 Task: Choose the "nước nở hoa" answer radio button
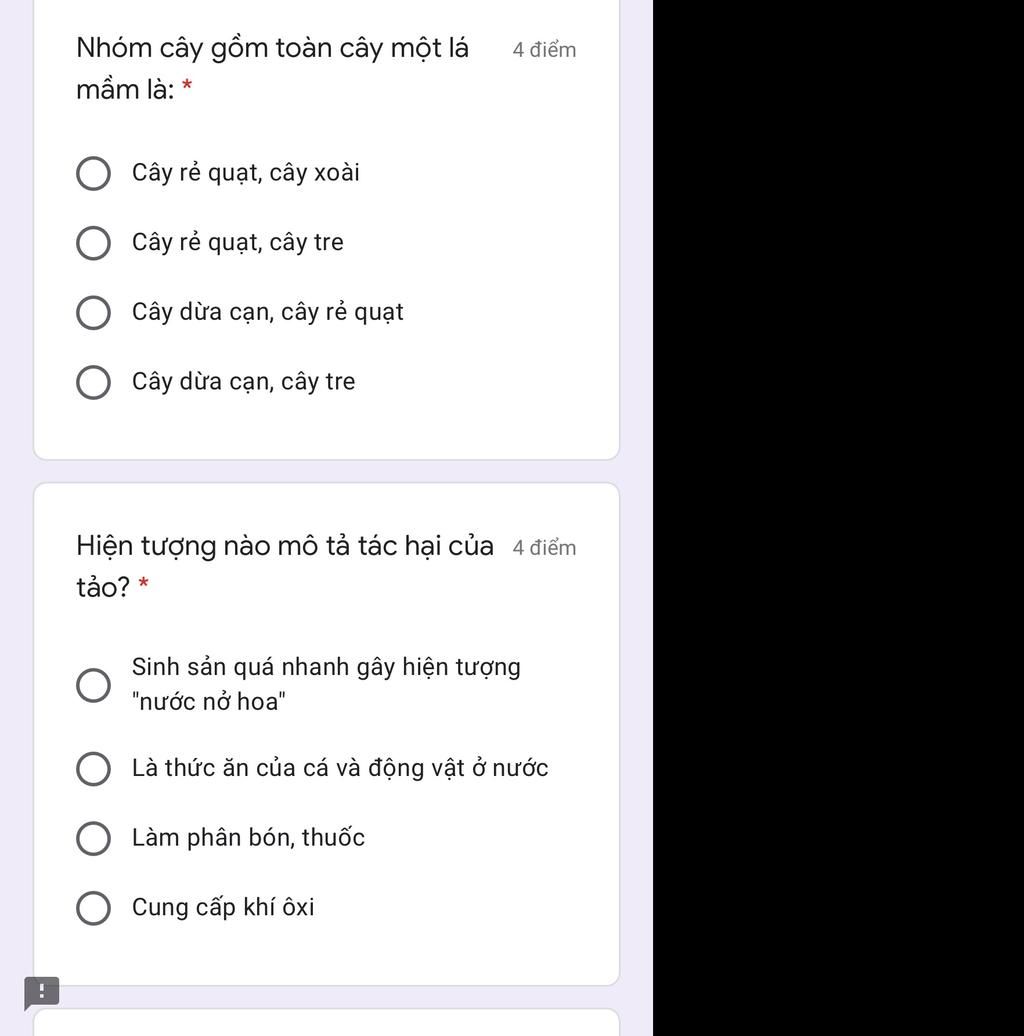tap(94, 685)
